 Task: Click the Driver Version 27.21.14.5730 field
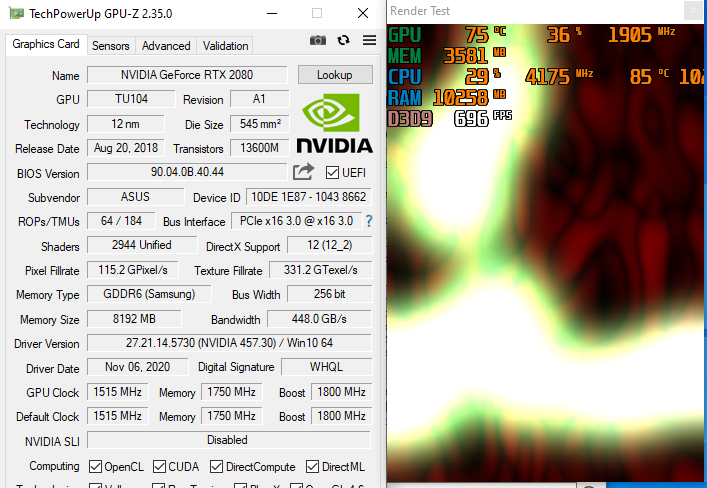tap(230, 343)
